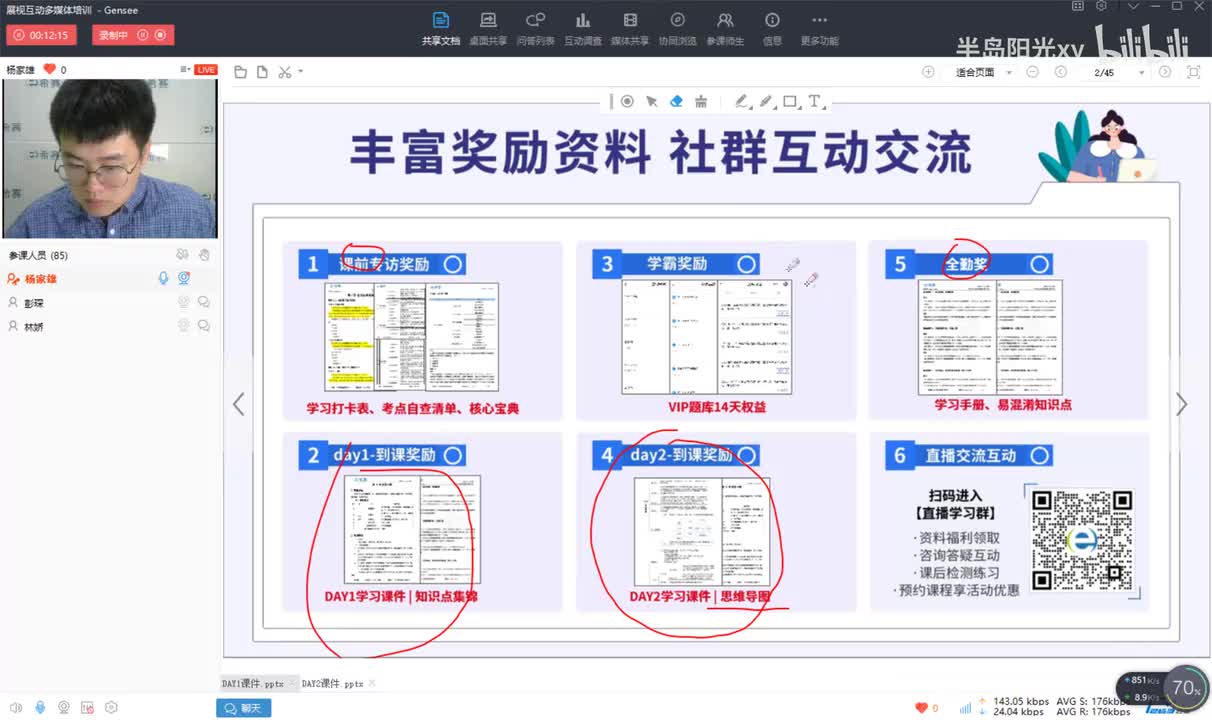Switch to DAY1课件.pptx tab
The height and width of the screenshot is (720, 1212).
[252, 684]
